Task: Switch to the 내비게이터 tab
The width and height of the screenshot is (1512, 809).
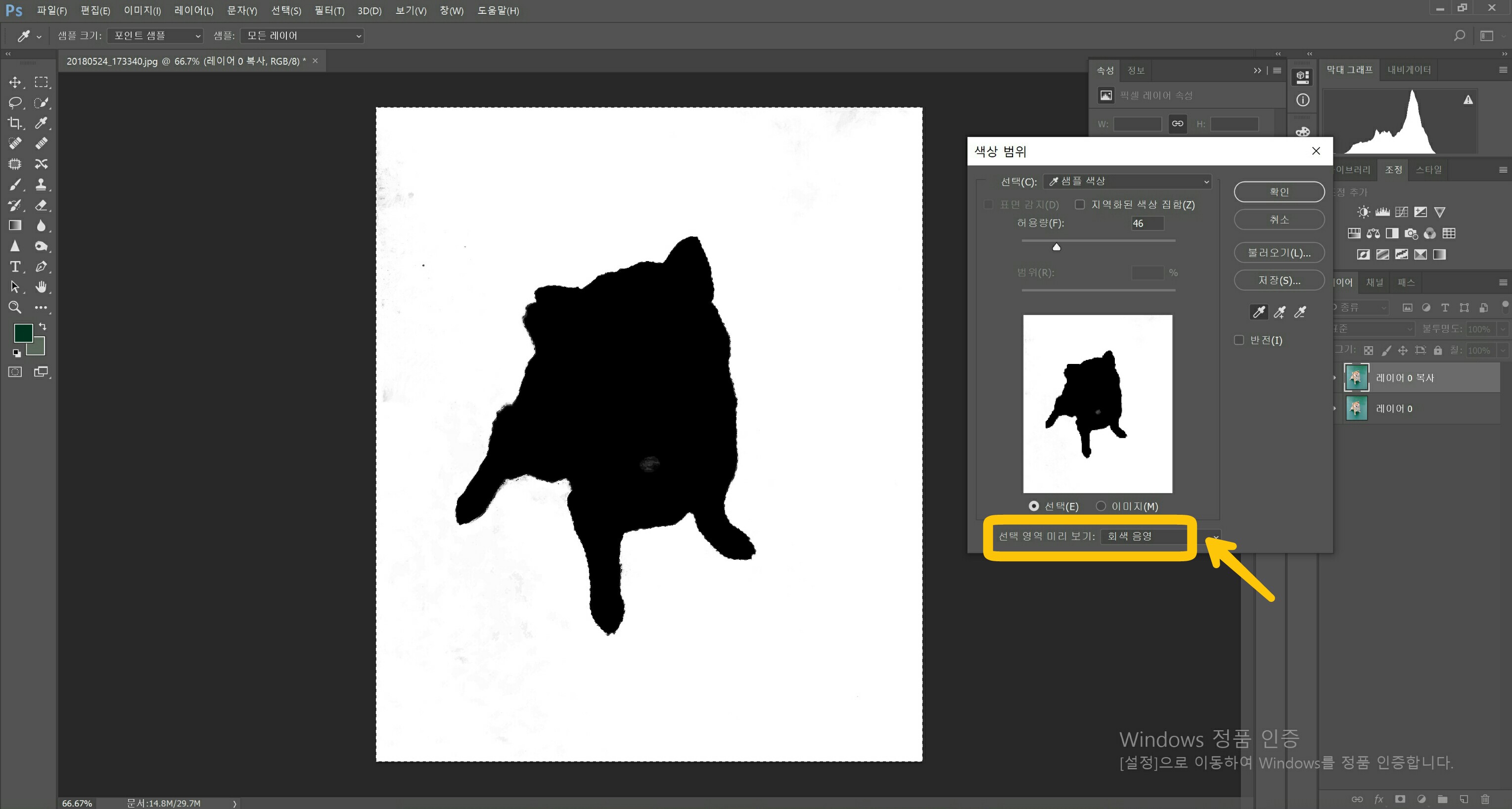Action: (1409, 70)
